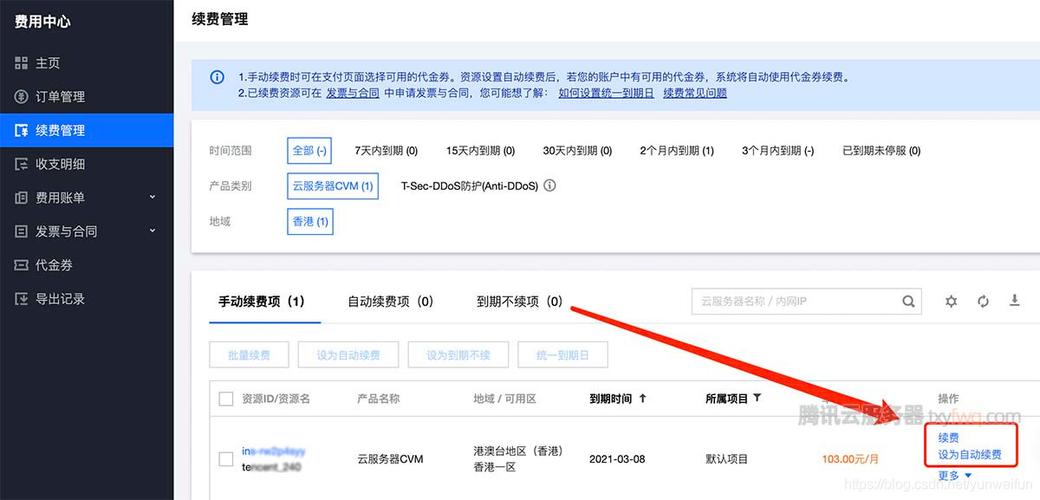Click the 设为自动续费 toolbar button

(348, 355)
